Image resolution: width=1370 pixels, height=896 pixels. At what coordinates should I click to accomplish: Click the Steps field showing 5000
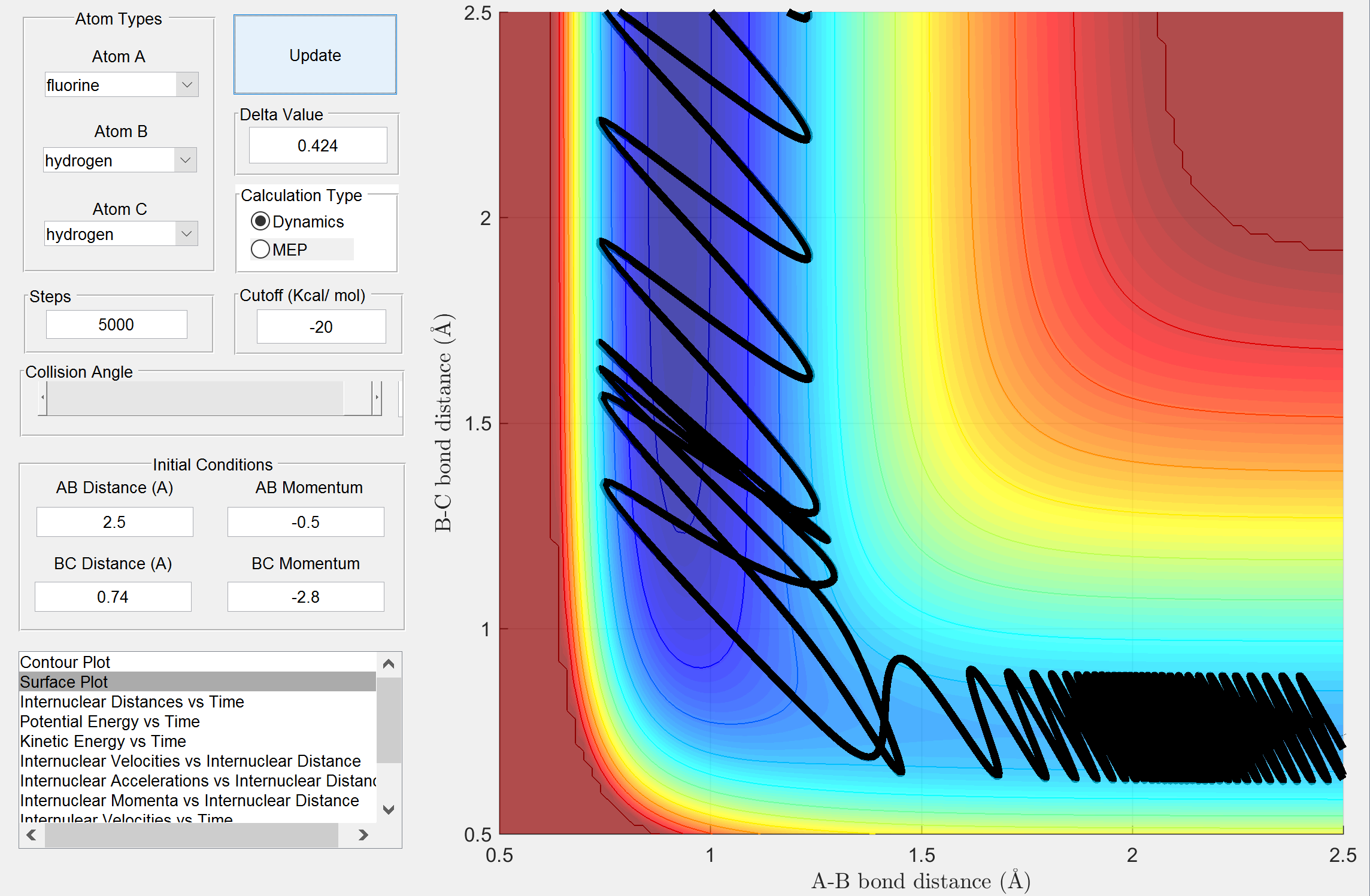tap(116, 324)
